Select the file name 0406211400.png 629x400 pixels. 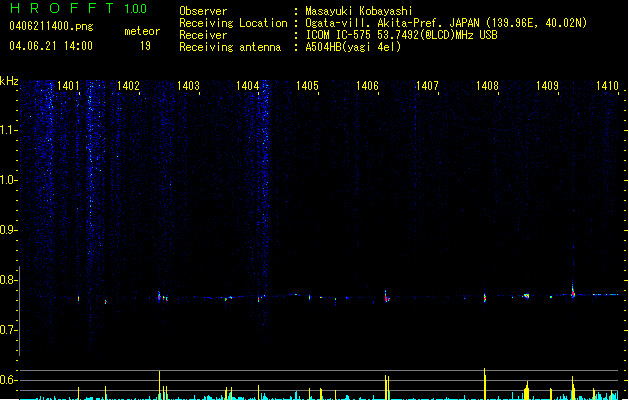51,27
